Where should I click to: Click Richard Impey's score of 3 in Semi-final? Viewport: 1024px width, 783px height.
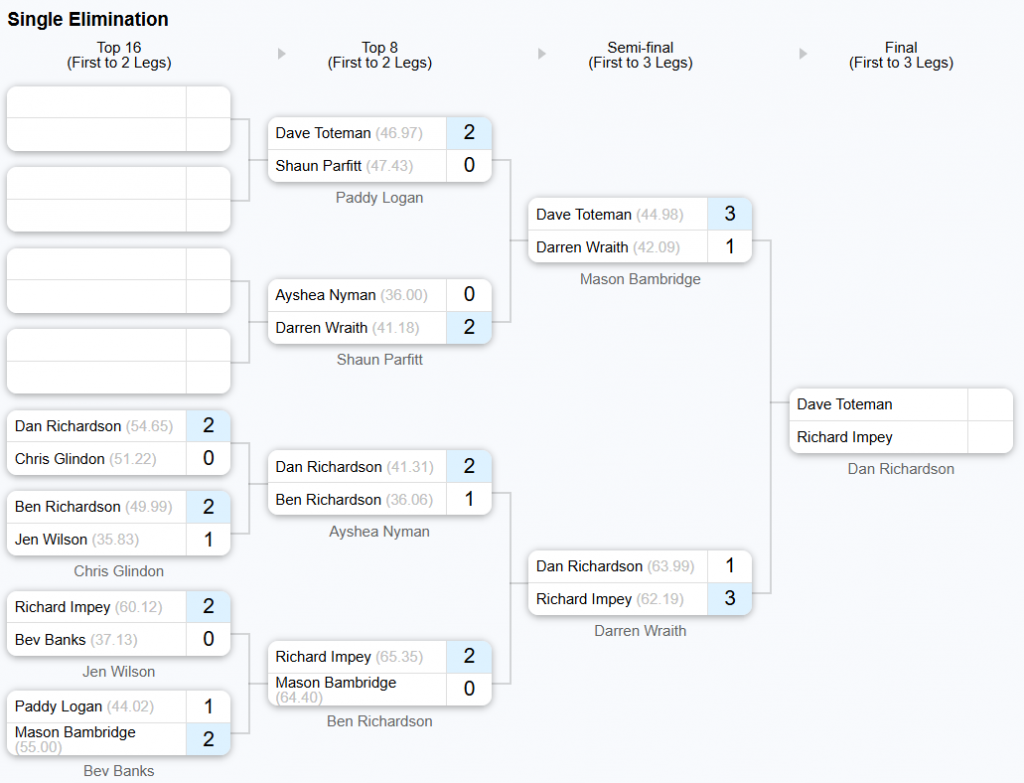729,599
